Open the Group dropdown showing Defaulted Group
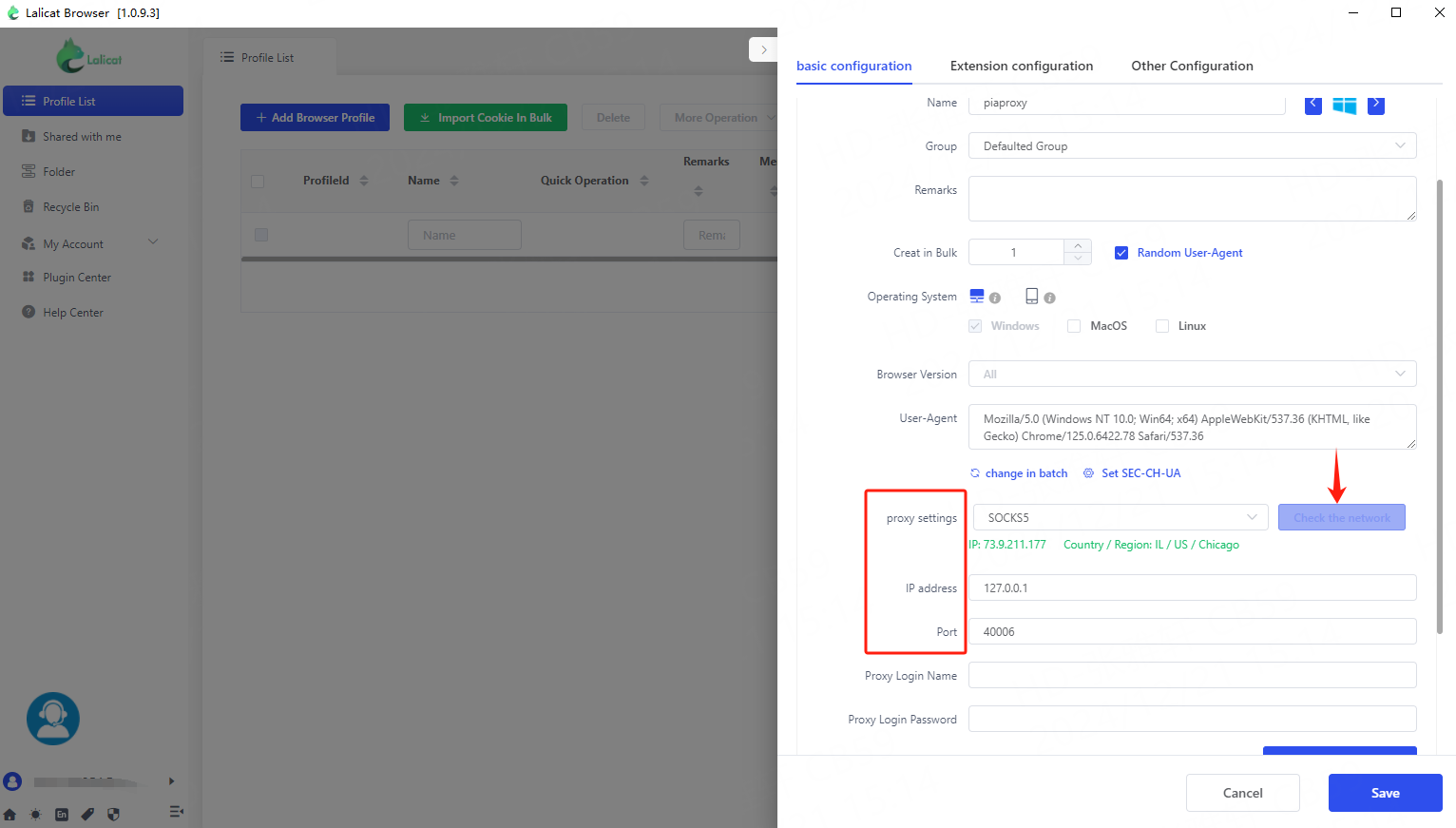 tap(1192, 146)
